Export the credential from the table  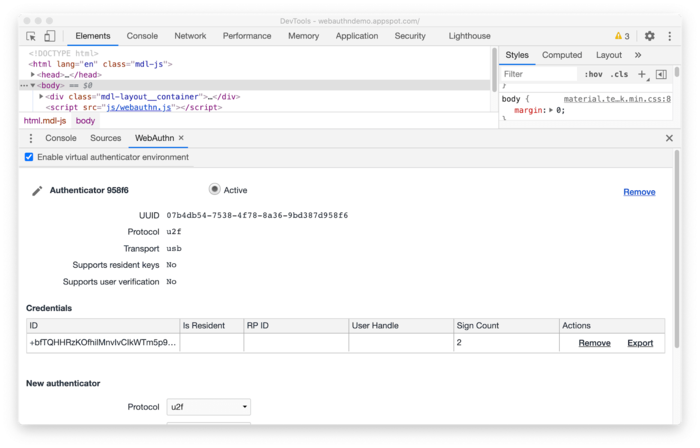click(x=640, y=343)
